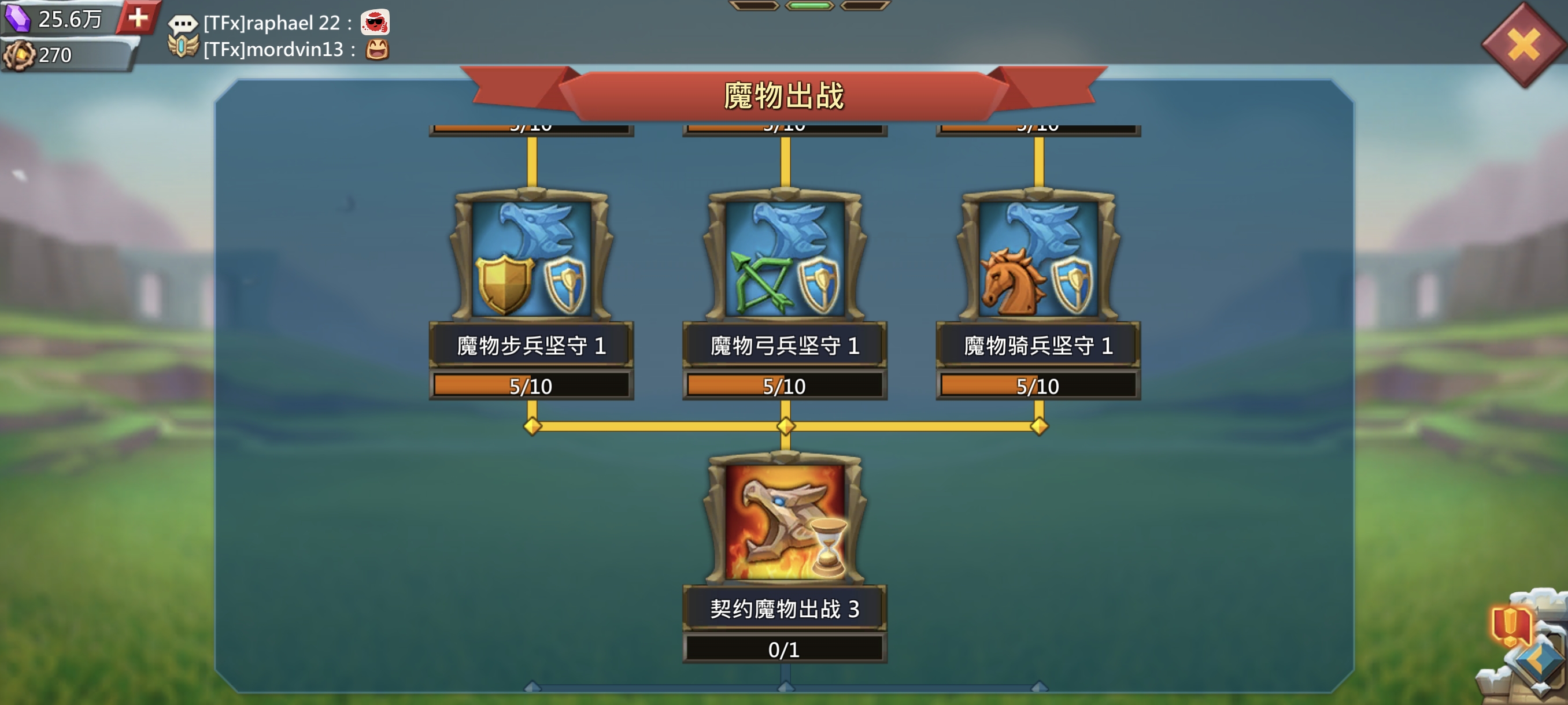Image resolution: width=1568 pixels, height=705 pixels.
Task: Open the 魔物步兵坚守 1 skill icon
Action: click(531, 255)
